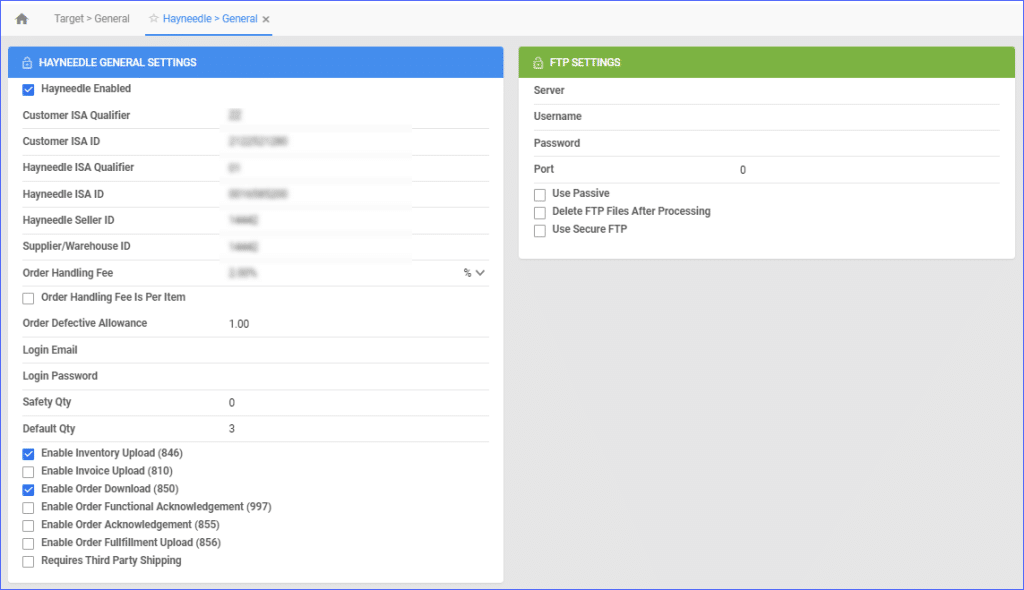Uncheck Enable Inventory Upload (846)
Image resolution: width=1024 pixels, height=590 pixels.
[x=29, y=453]
